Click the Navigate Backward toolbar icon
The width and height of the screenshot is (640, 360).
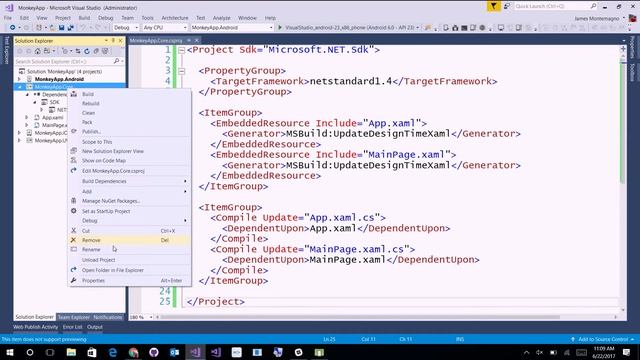click(x=13, y=27)
